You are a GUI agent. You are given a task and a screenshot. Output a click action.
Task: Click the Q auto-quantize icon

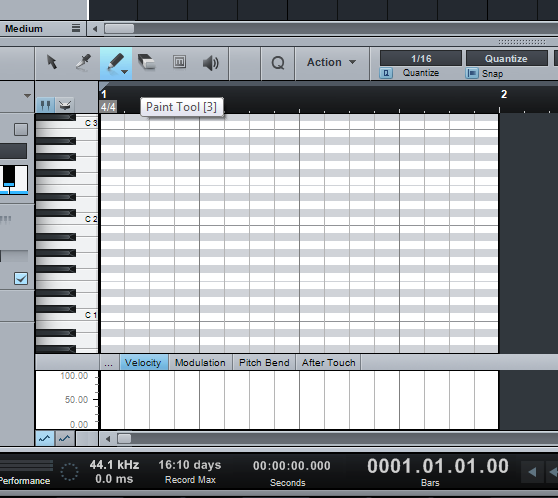point(278,63)
